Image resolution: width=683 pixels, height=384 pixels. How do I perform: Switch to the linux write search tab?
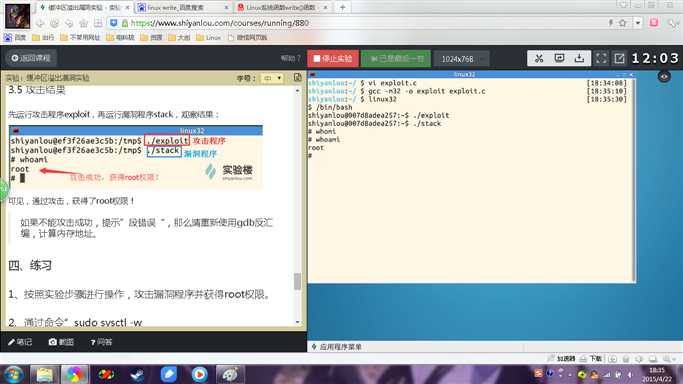pos(183,7)
